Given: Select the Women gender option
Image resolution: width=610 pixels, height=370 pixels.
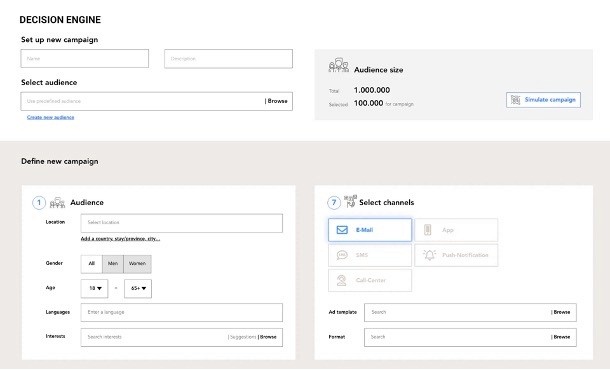Looking at the screenshot, I should tap(137, 264).
